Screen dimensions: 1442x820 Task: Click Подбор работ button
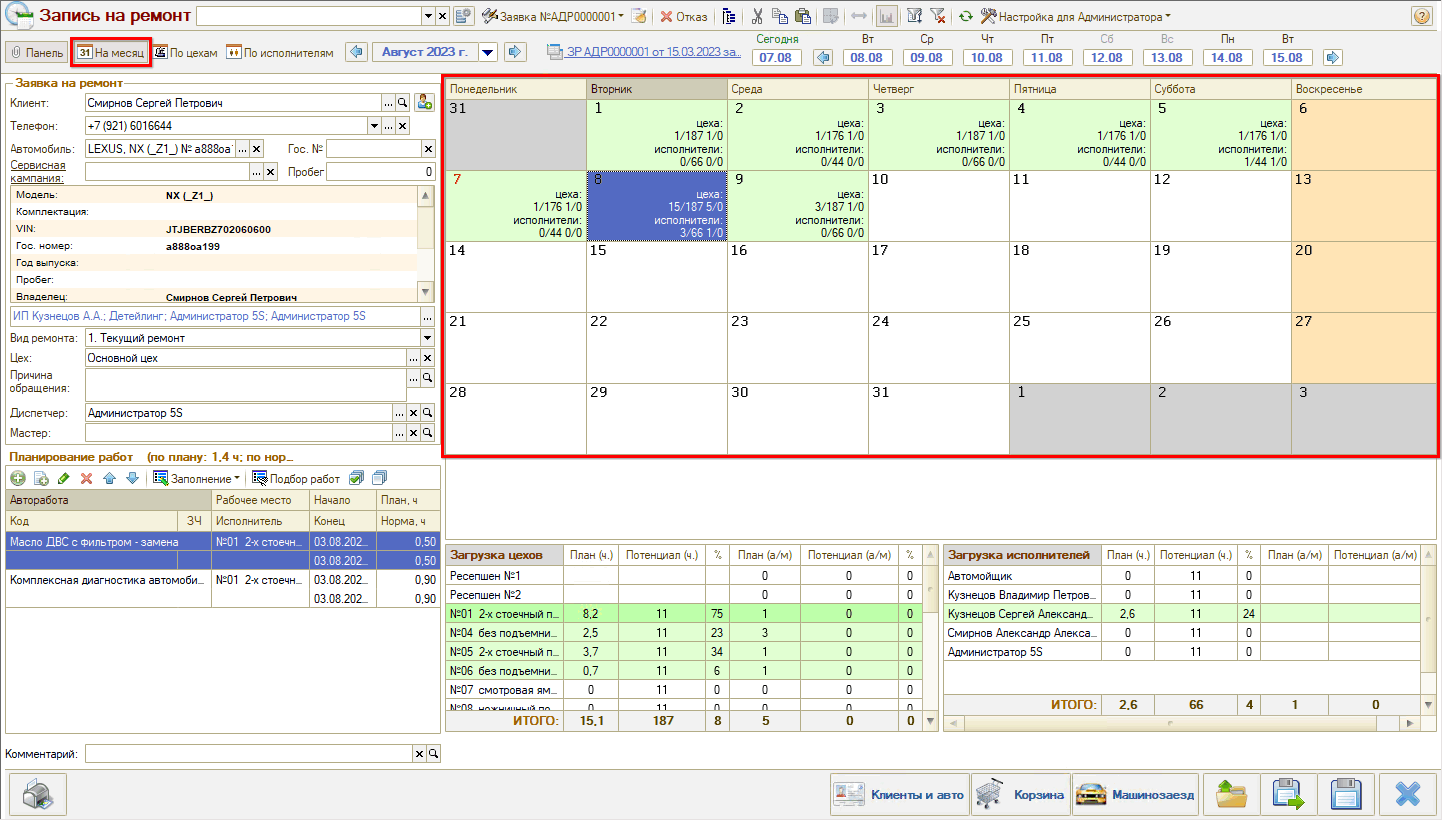click(296, 479)
